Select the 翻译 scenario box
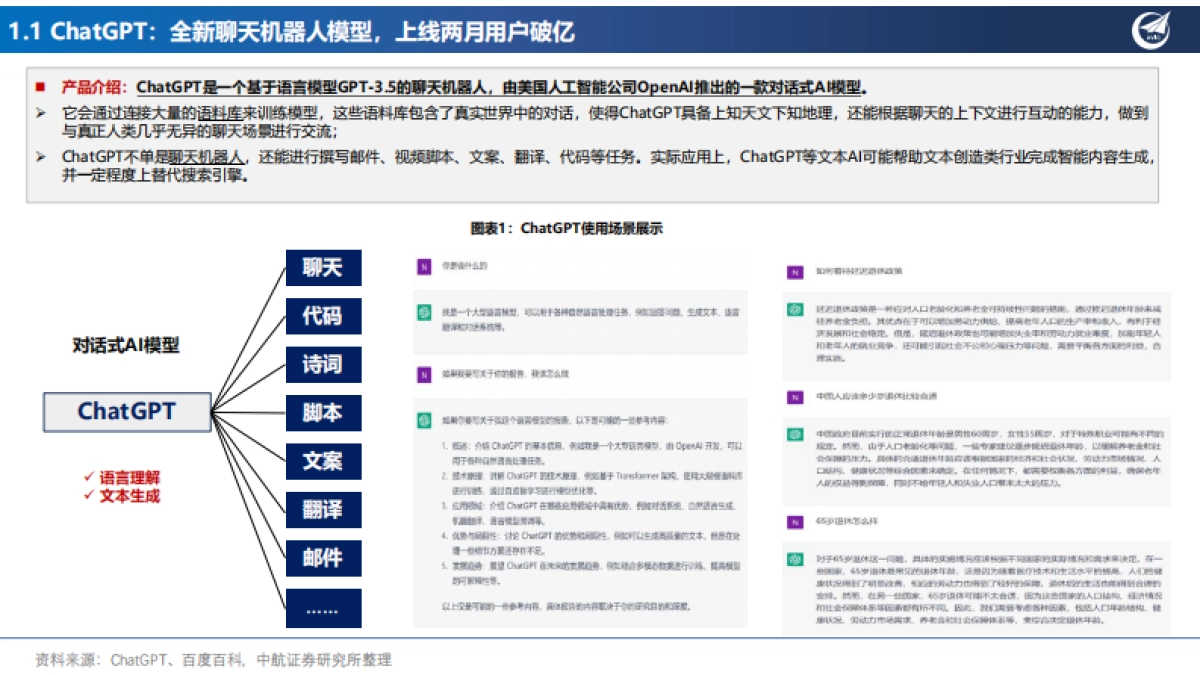 point(322,509)
